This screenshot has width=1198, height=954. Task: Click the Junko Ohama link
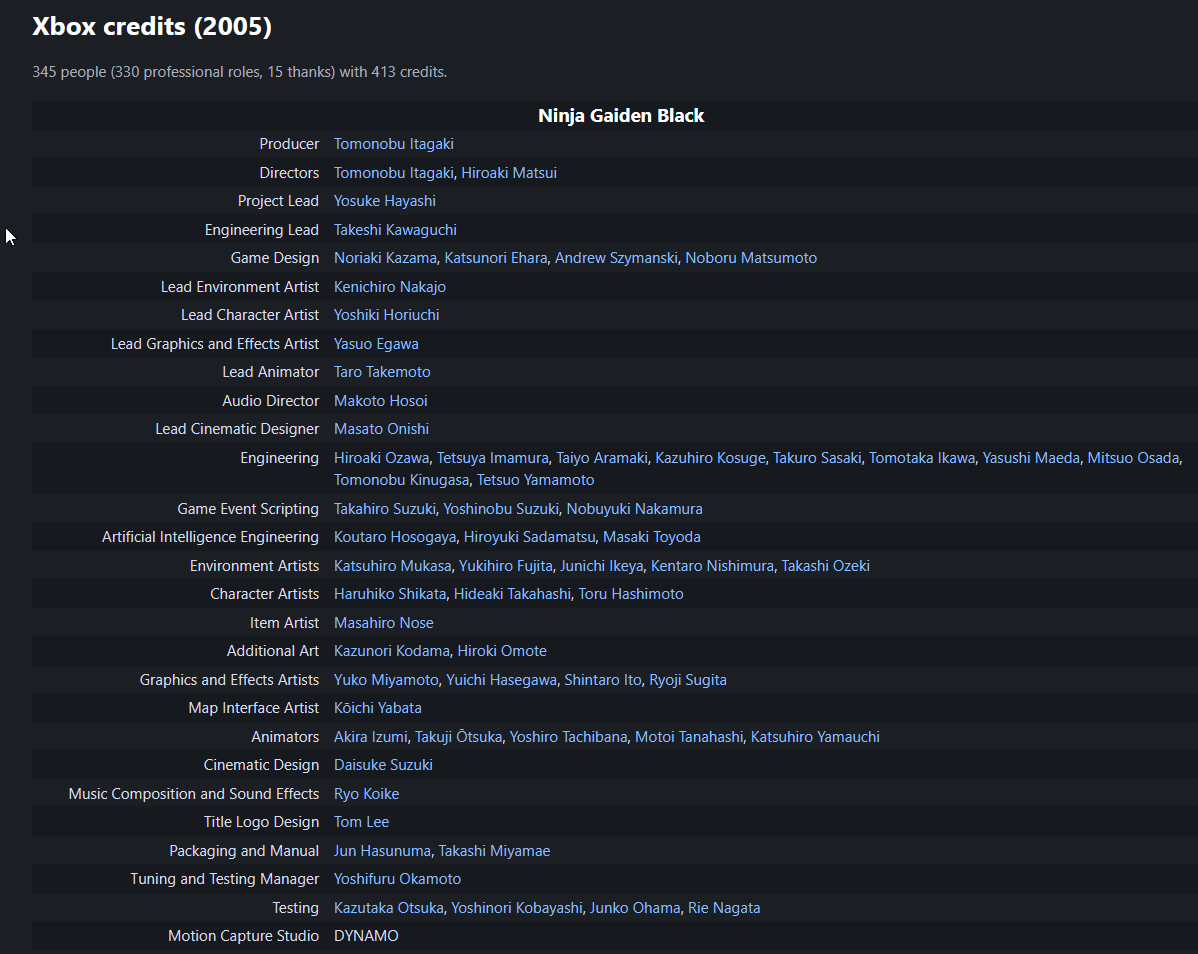[x=635, y=908]
